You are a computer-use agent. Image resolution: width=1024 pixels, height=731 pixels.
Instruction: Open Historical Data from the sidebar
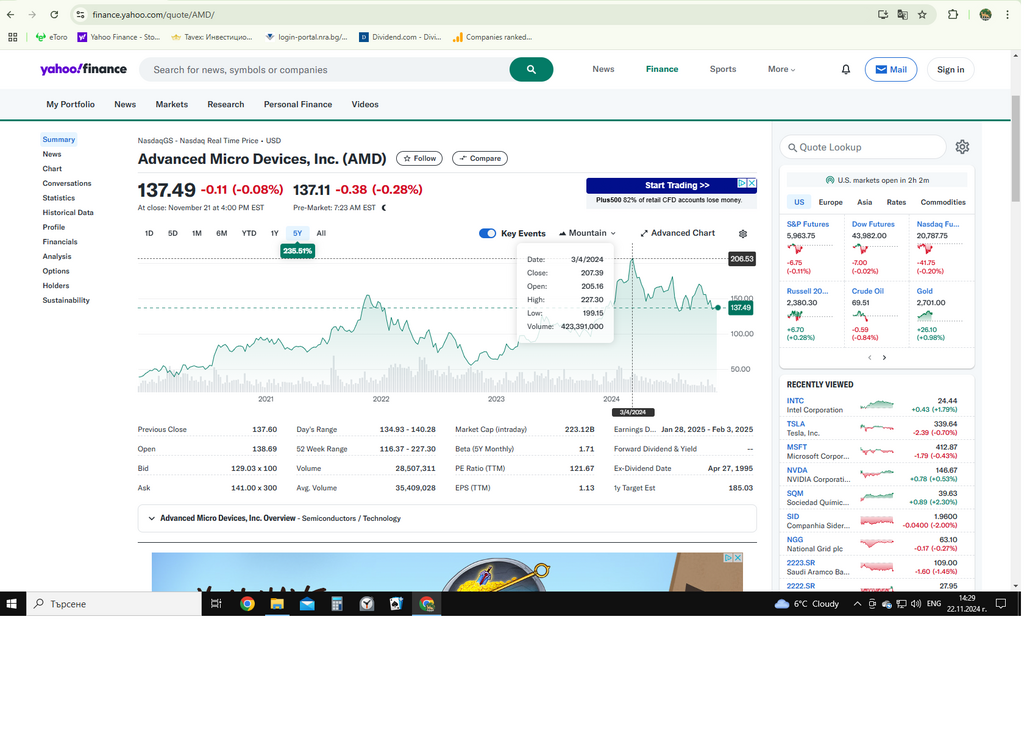pos(68,212)
